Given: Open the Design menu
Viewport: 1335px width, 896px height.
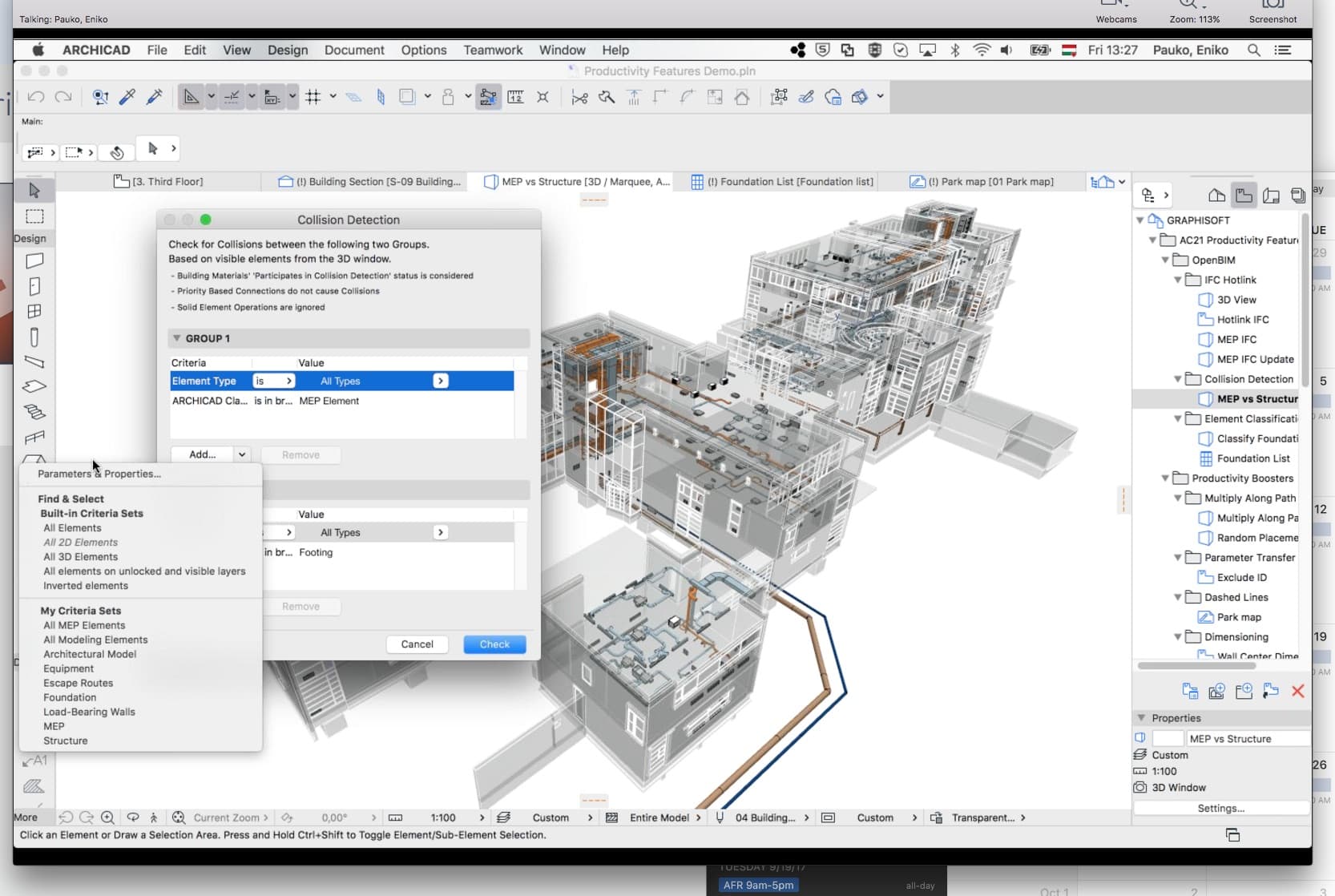Looking at the screenshot, I should (x=288, y=50).
